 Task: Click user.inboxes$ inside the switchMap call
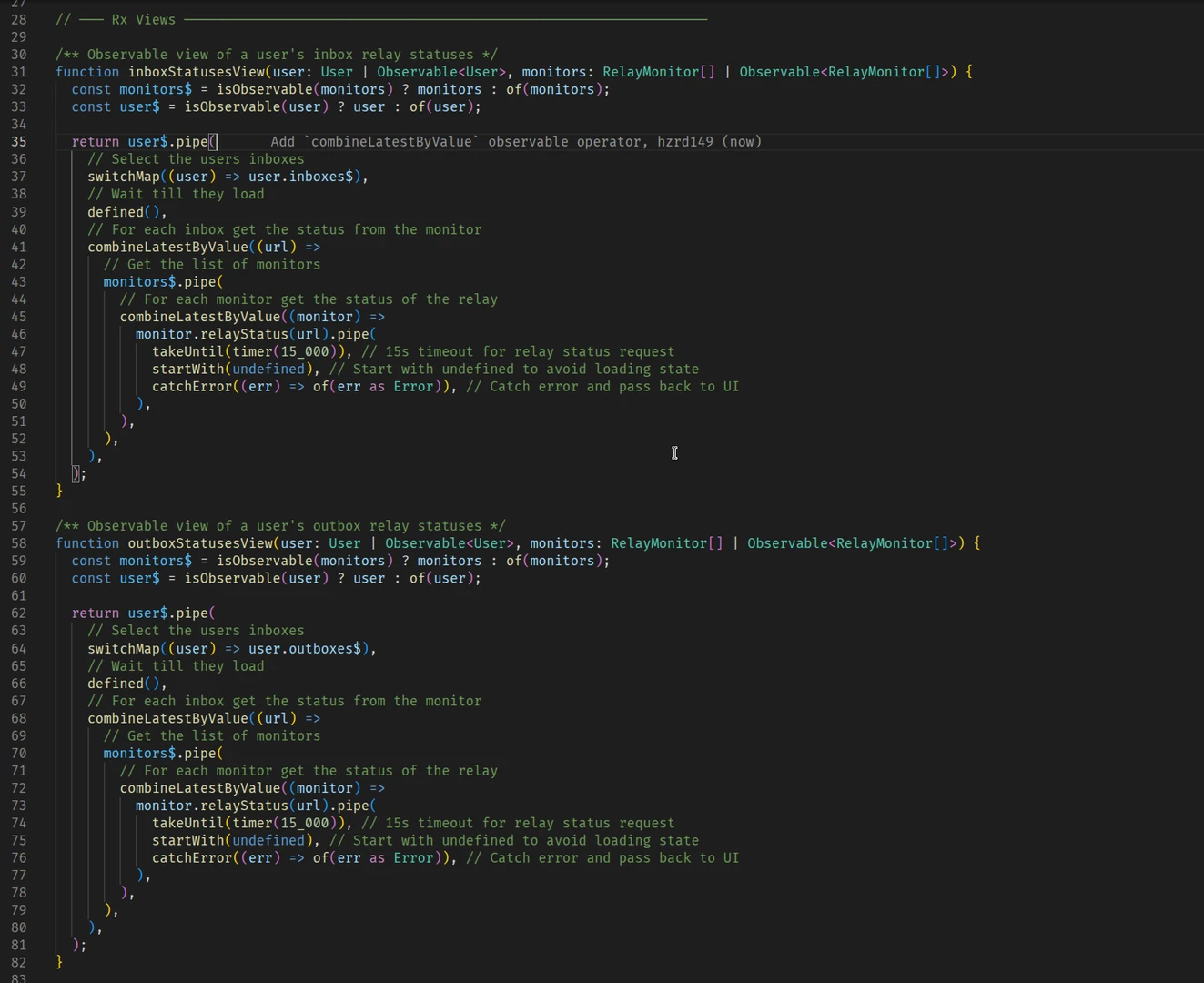[304, 177]
